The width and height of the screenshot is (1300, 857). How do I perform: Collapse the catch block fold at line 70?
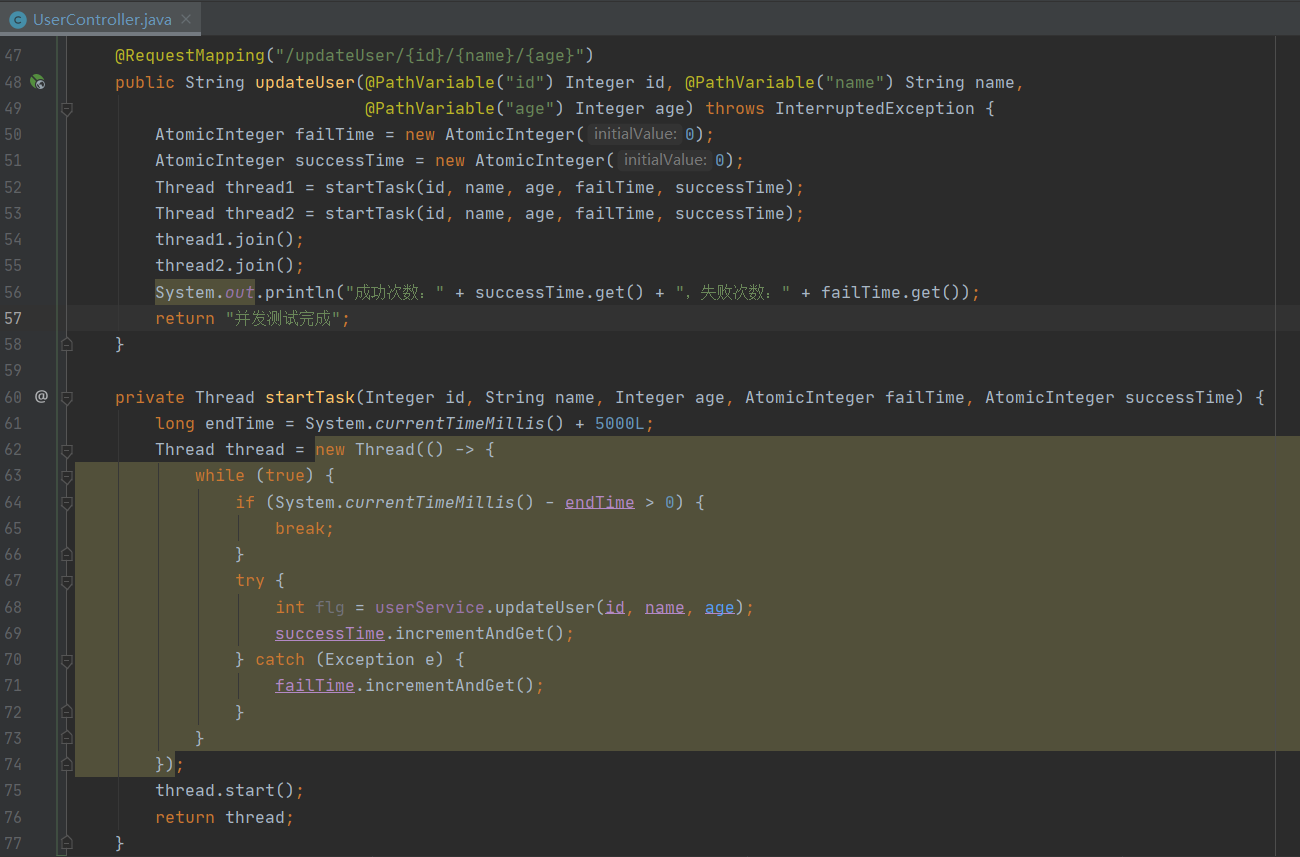click(x=67, y=660)
